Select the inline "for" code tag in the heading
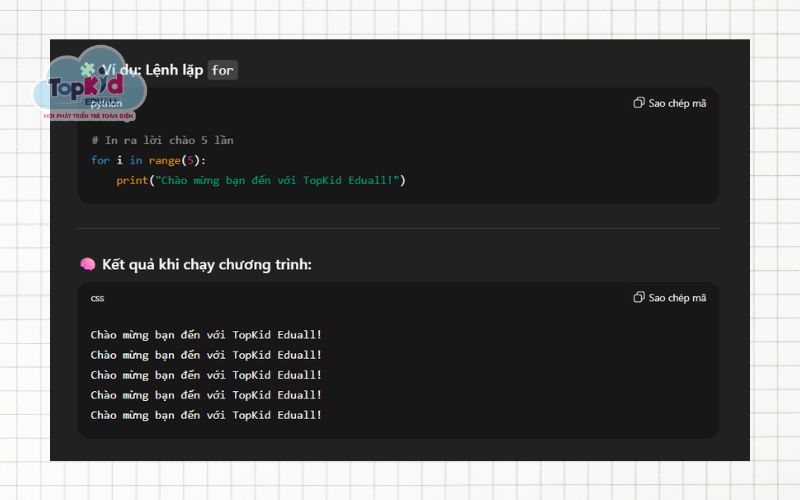 click(223, 71)
